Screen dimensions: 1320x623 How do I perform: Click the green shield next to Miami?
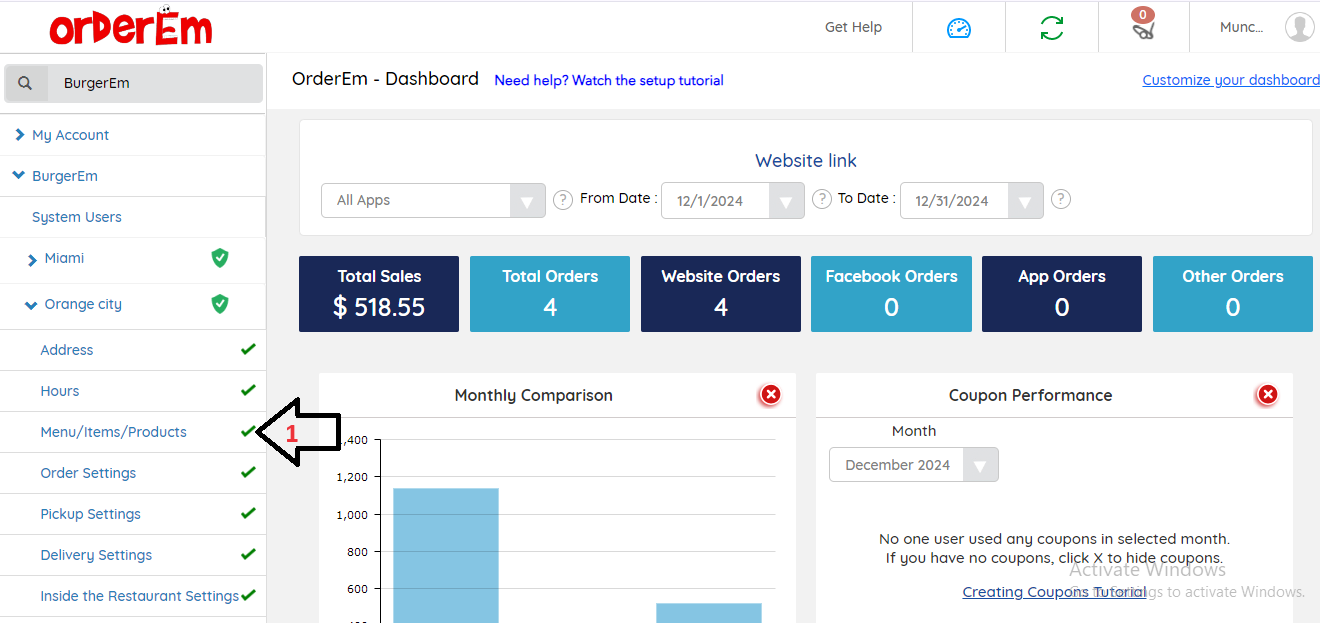tap(220, 258)
